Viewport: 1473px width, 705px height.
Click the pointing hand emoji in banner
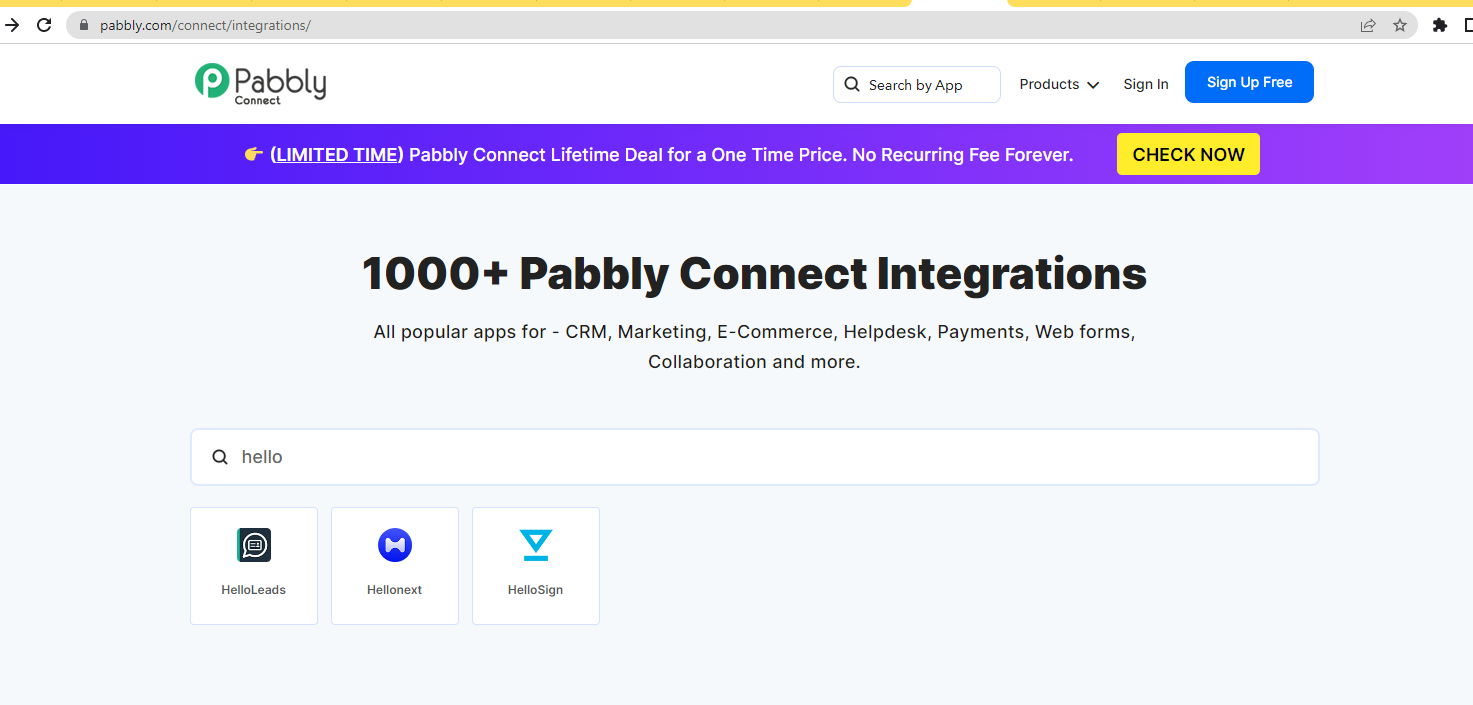[x=253, y=155]
